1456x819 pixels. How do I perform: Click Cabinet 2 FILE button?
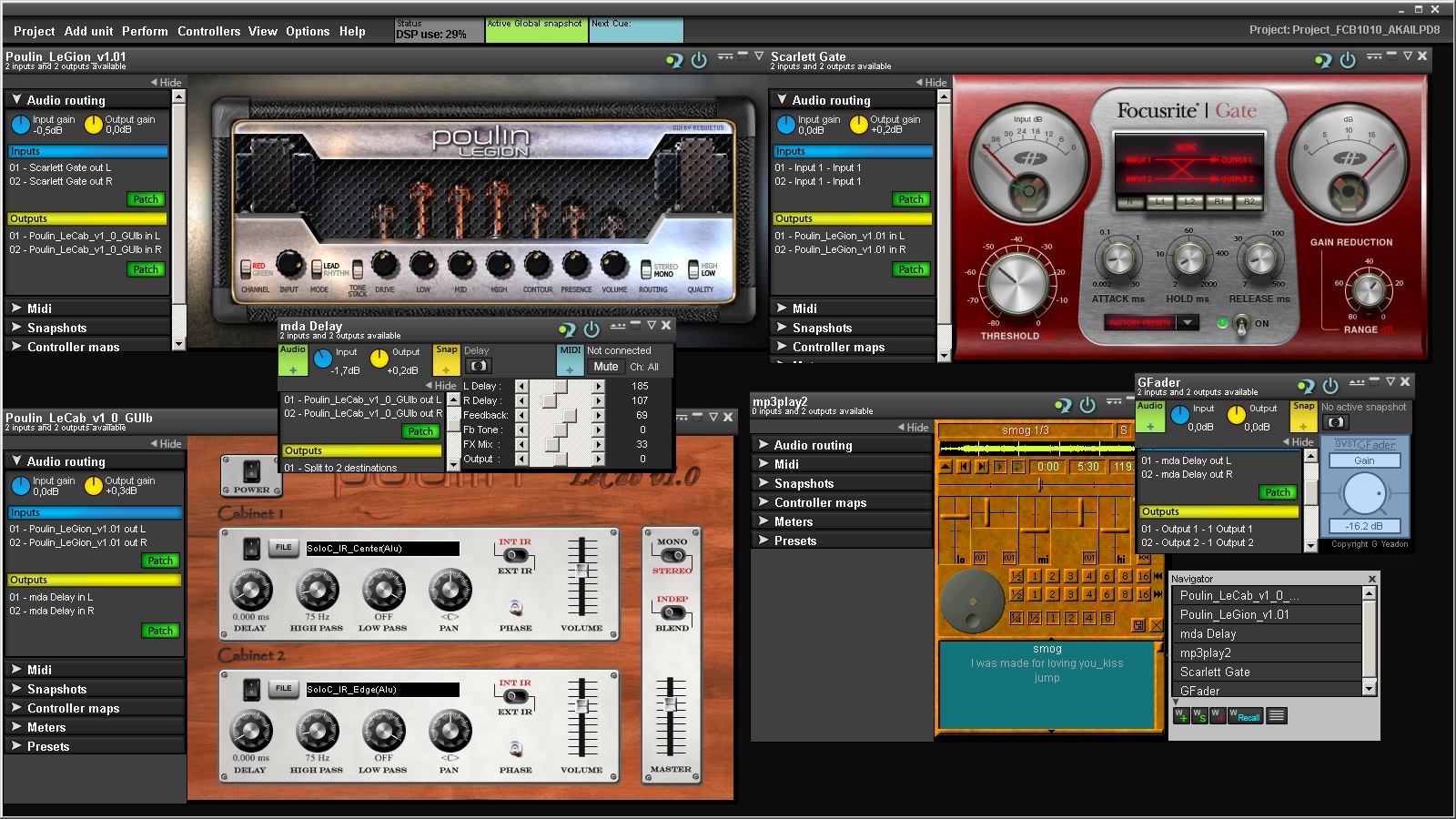284,689
